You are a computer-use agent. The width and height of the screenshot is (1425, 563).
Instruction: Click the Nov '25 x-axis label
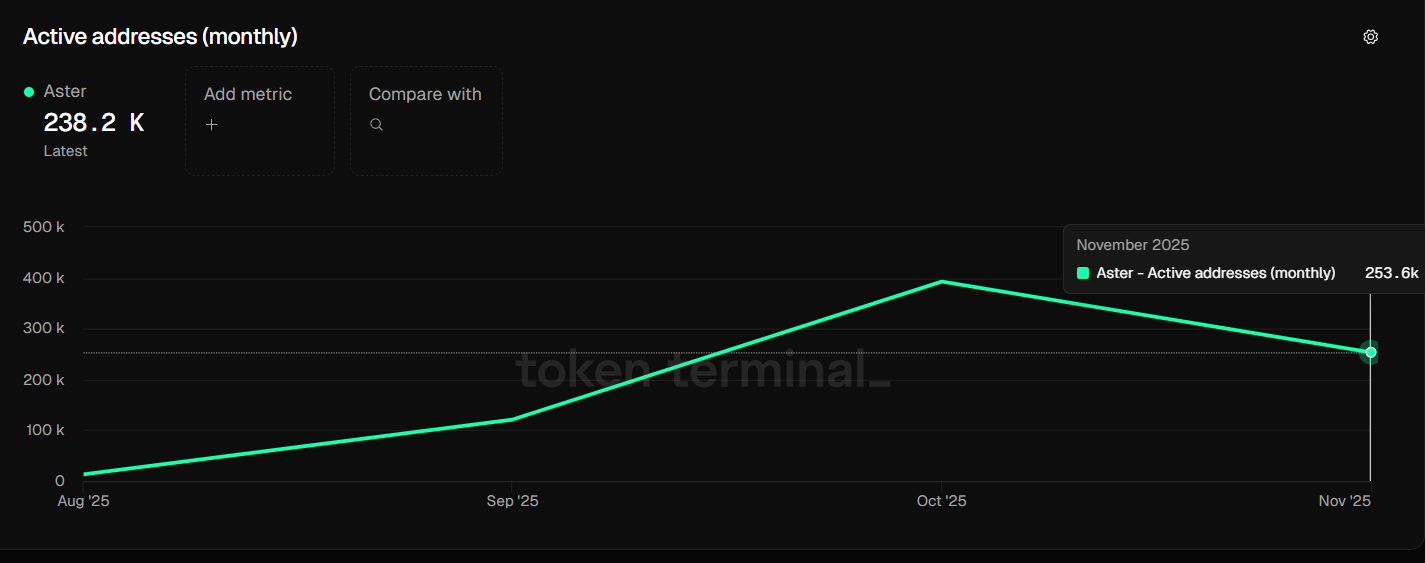click(x=1345, y=501)
